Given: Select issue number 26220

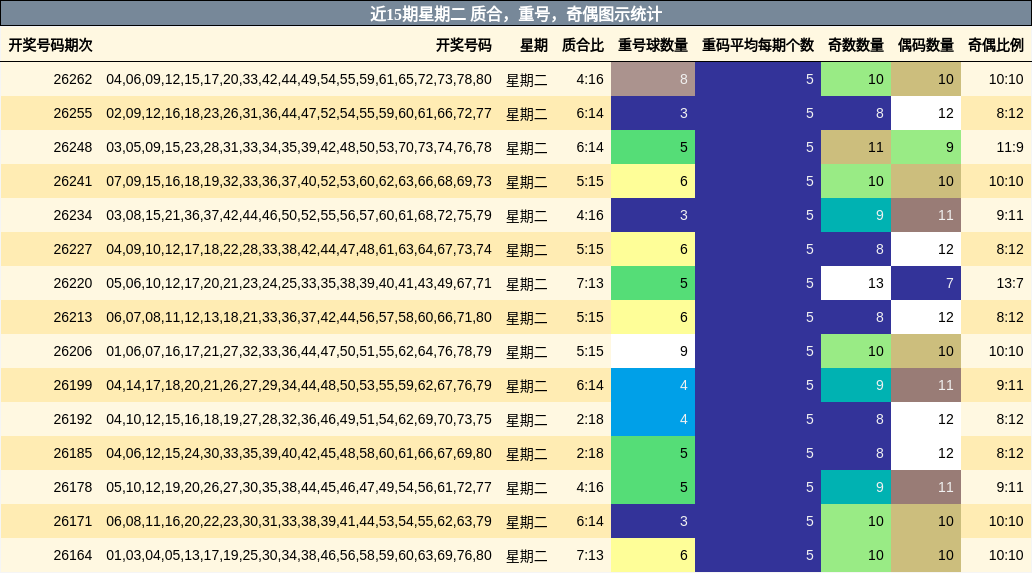Looking at the screenshot, I should coord(73,283).
